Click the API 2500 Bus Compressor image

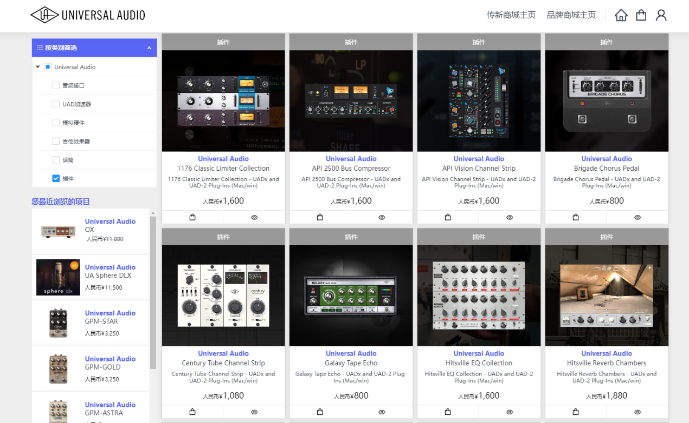tap(351, 101)
